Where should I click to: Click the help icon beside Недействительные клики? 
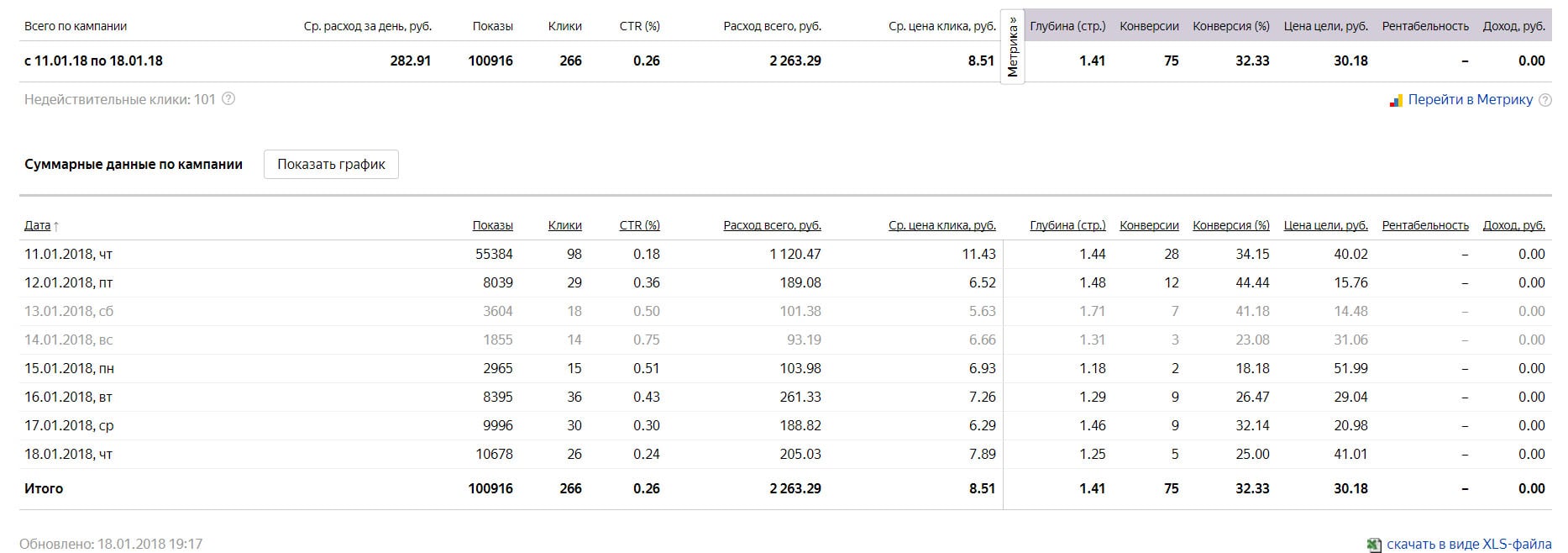[x=228, y=99]
